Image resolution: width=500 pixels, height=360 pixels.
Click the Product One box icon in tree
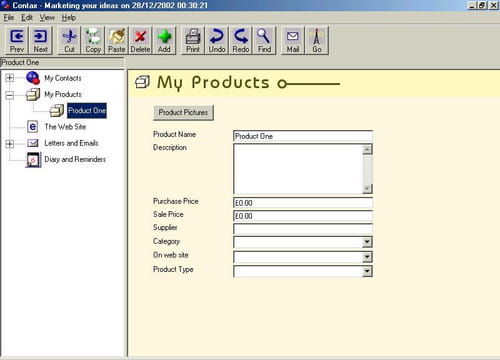[57, 111]
